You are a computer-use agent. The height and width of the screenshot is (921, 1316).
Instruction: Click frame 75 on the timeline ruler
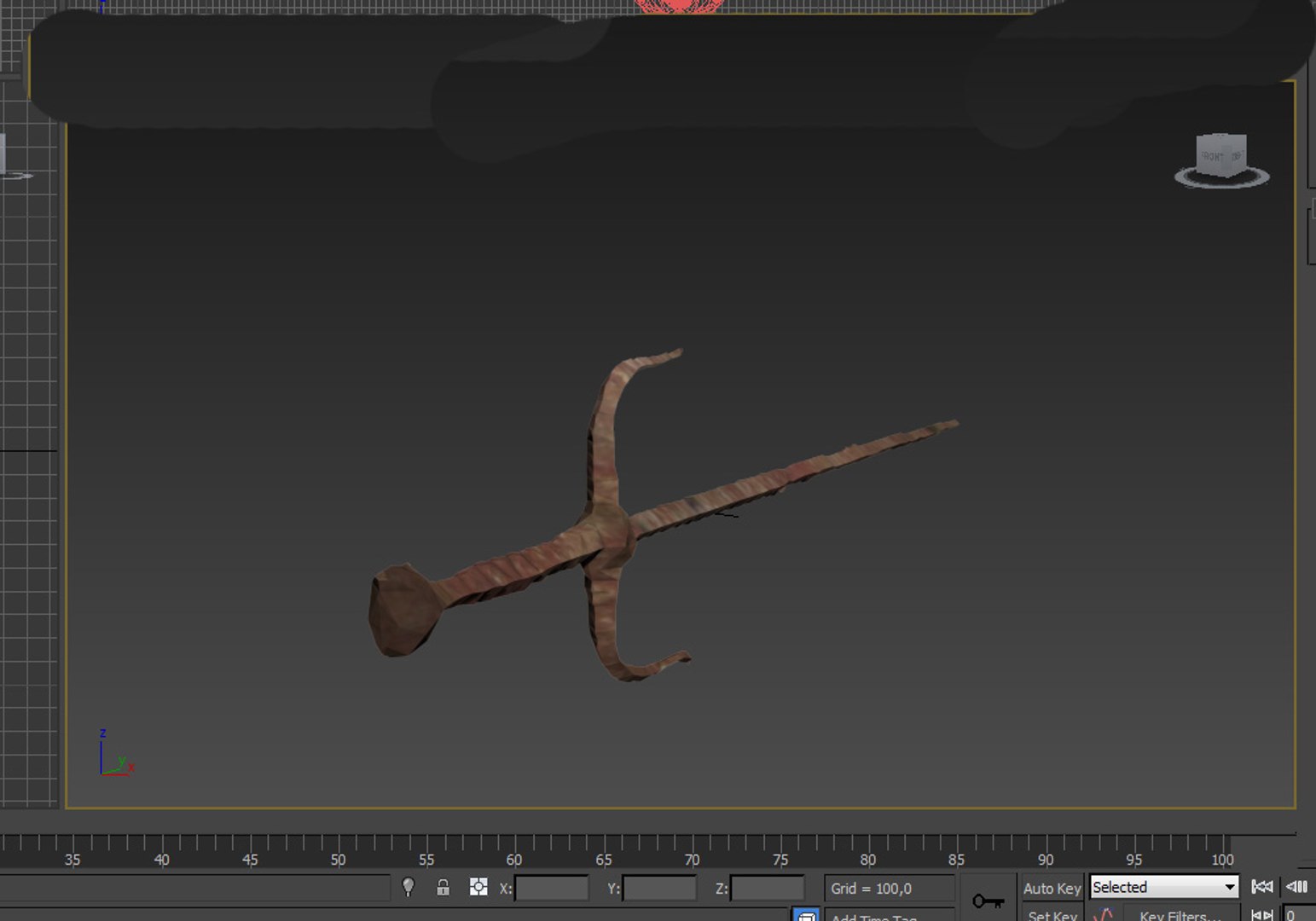[x=780, y=860]
